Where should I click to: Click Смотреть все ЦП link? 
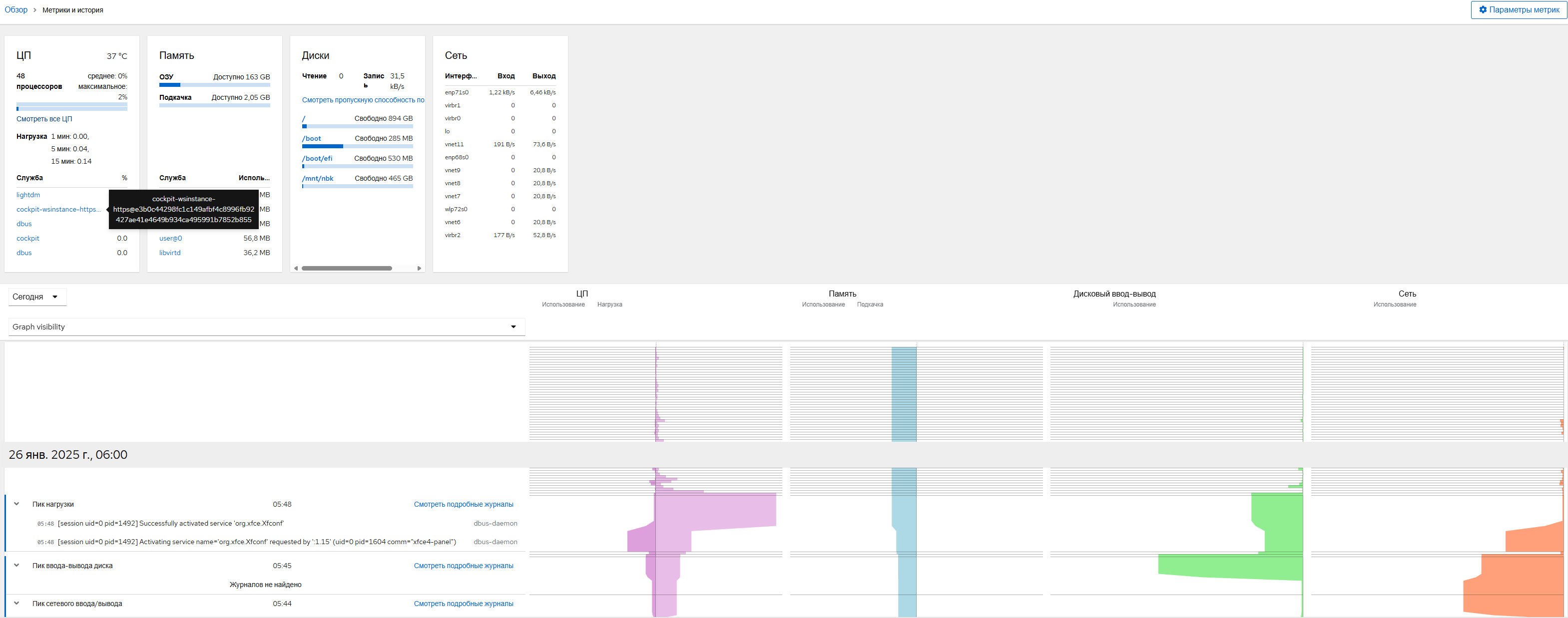tap(44, 119)
